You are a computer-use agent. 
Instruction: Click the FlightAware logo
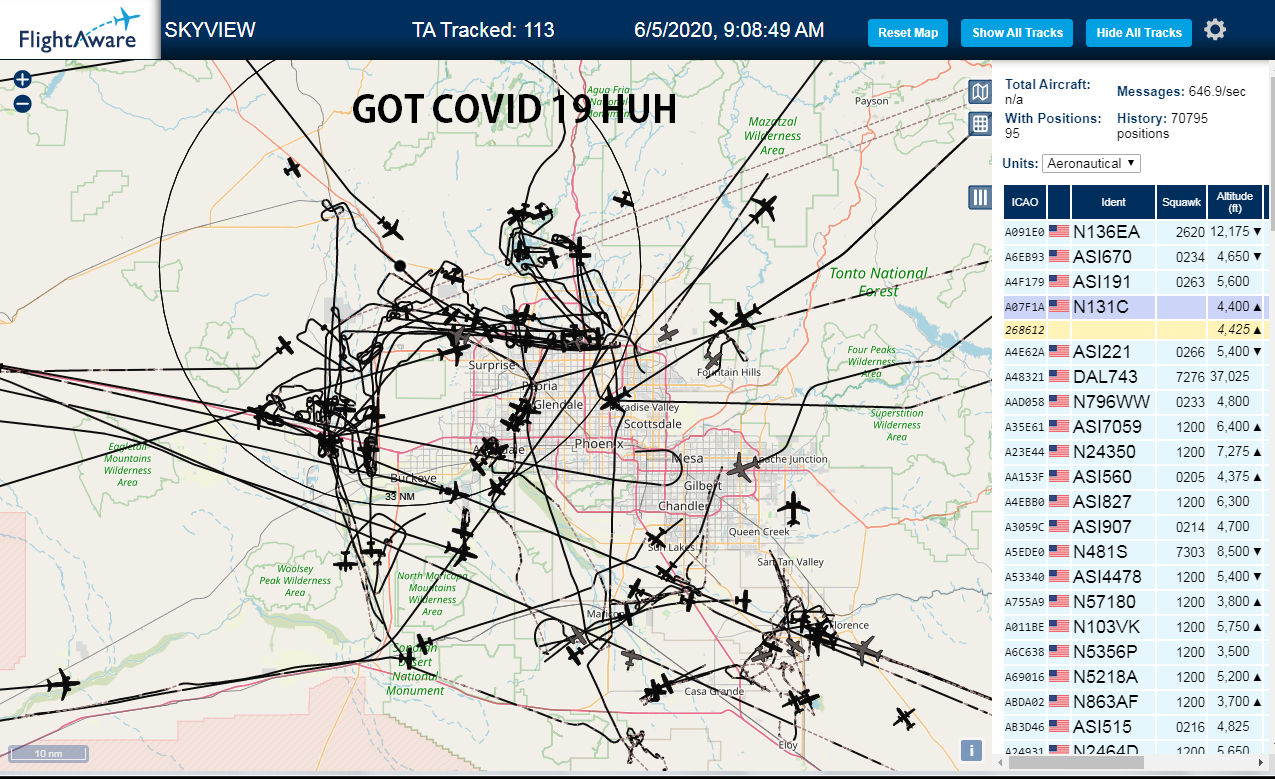79,30
